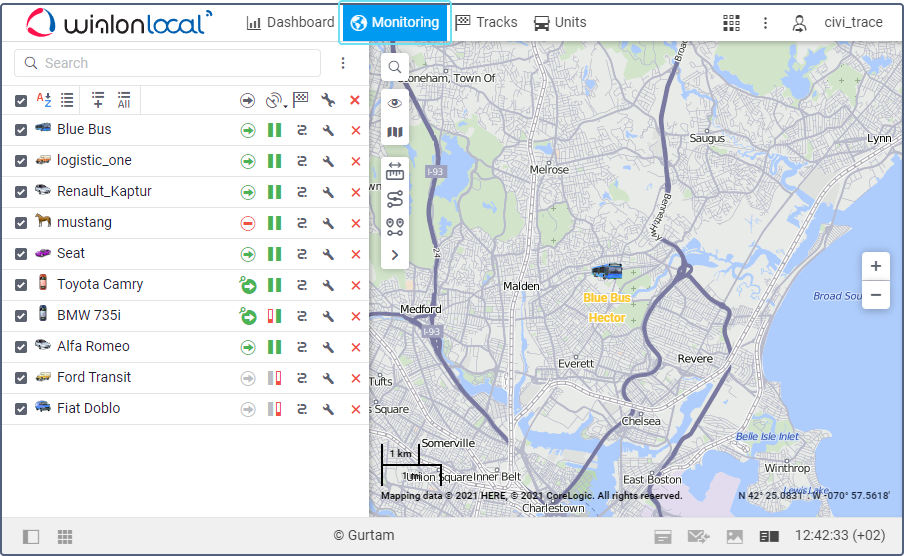This screenshot has height=556, width=904.
Task: Sort units alphabetically with A-Z icon
Action: pos(44,100)
